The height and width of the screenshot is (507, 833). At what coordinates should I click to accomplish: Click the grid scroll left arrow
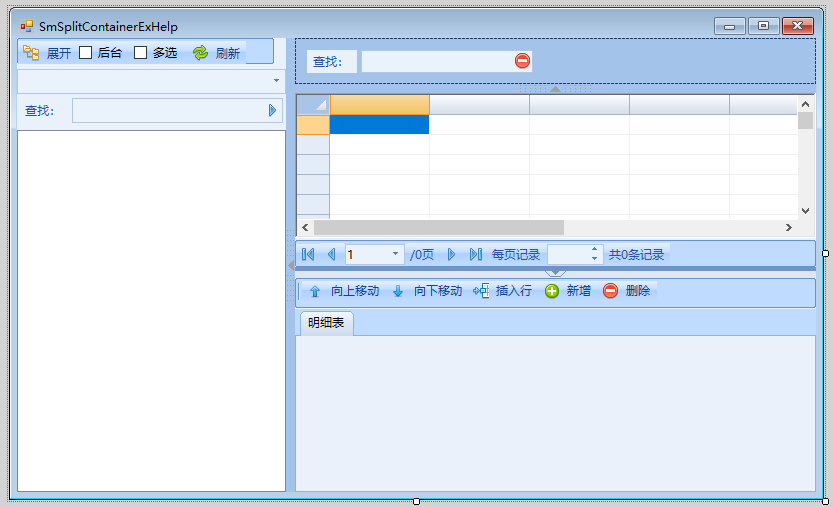[x=305, y=227]
